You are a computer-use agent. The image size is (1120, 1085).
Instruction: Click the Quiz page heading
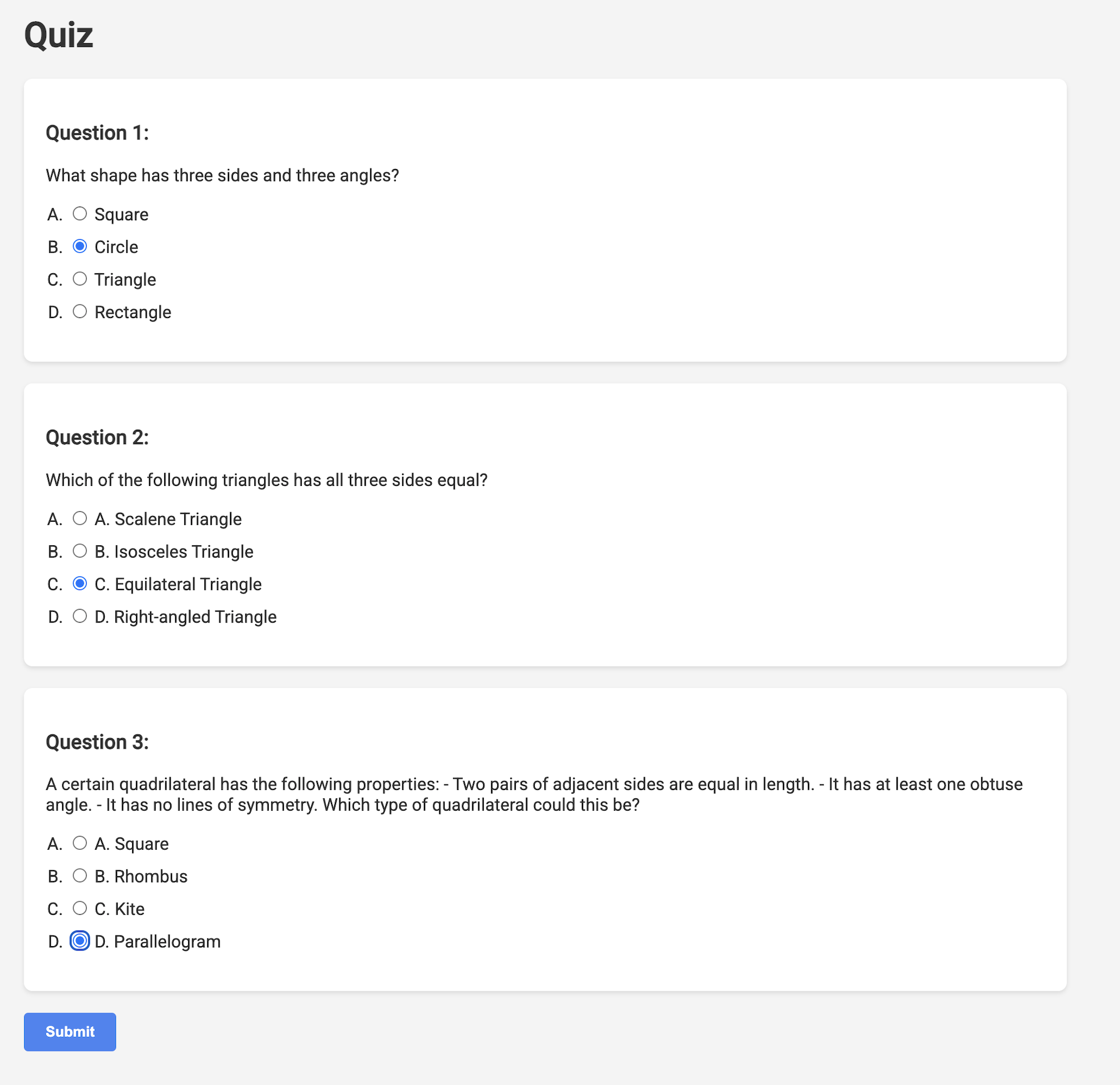58,35
